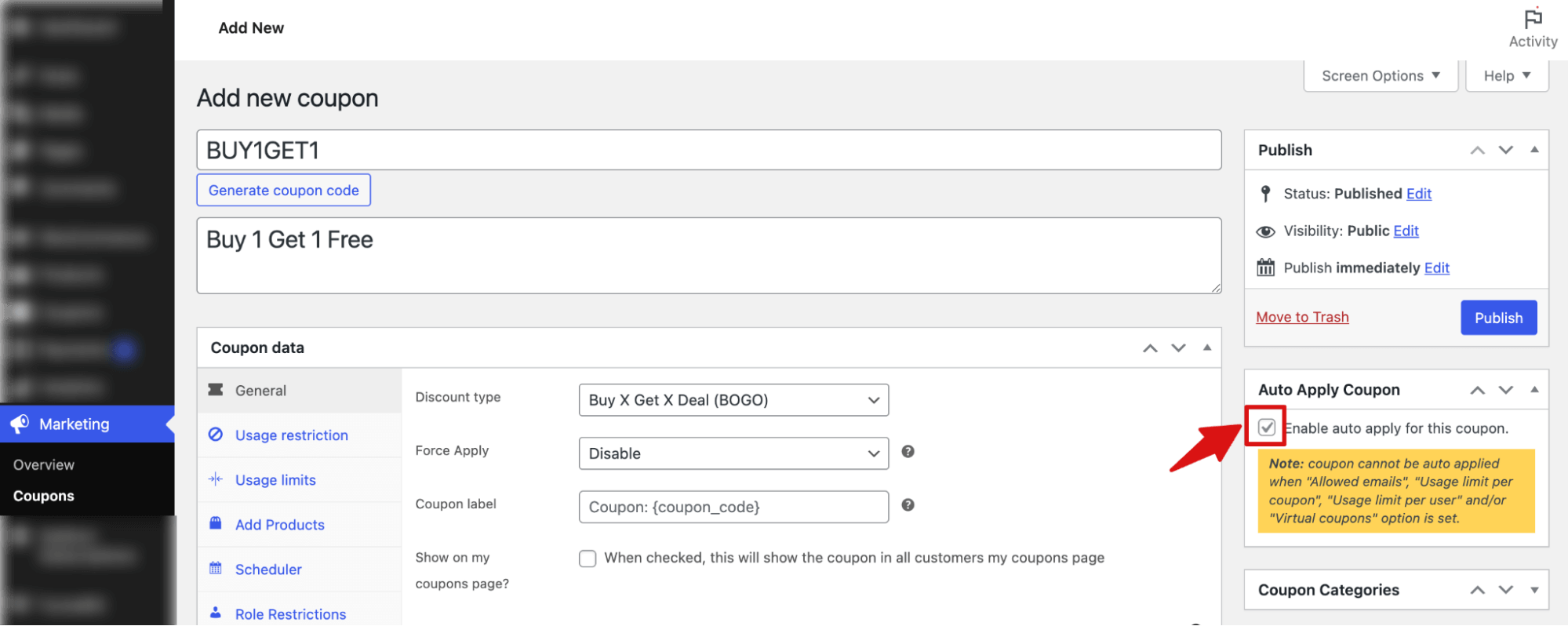Viewport: 1568px width, 626px height.
Task: Move Auto Apply Coupon panel down
Action: (x=1506, y=390)
